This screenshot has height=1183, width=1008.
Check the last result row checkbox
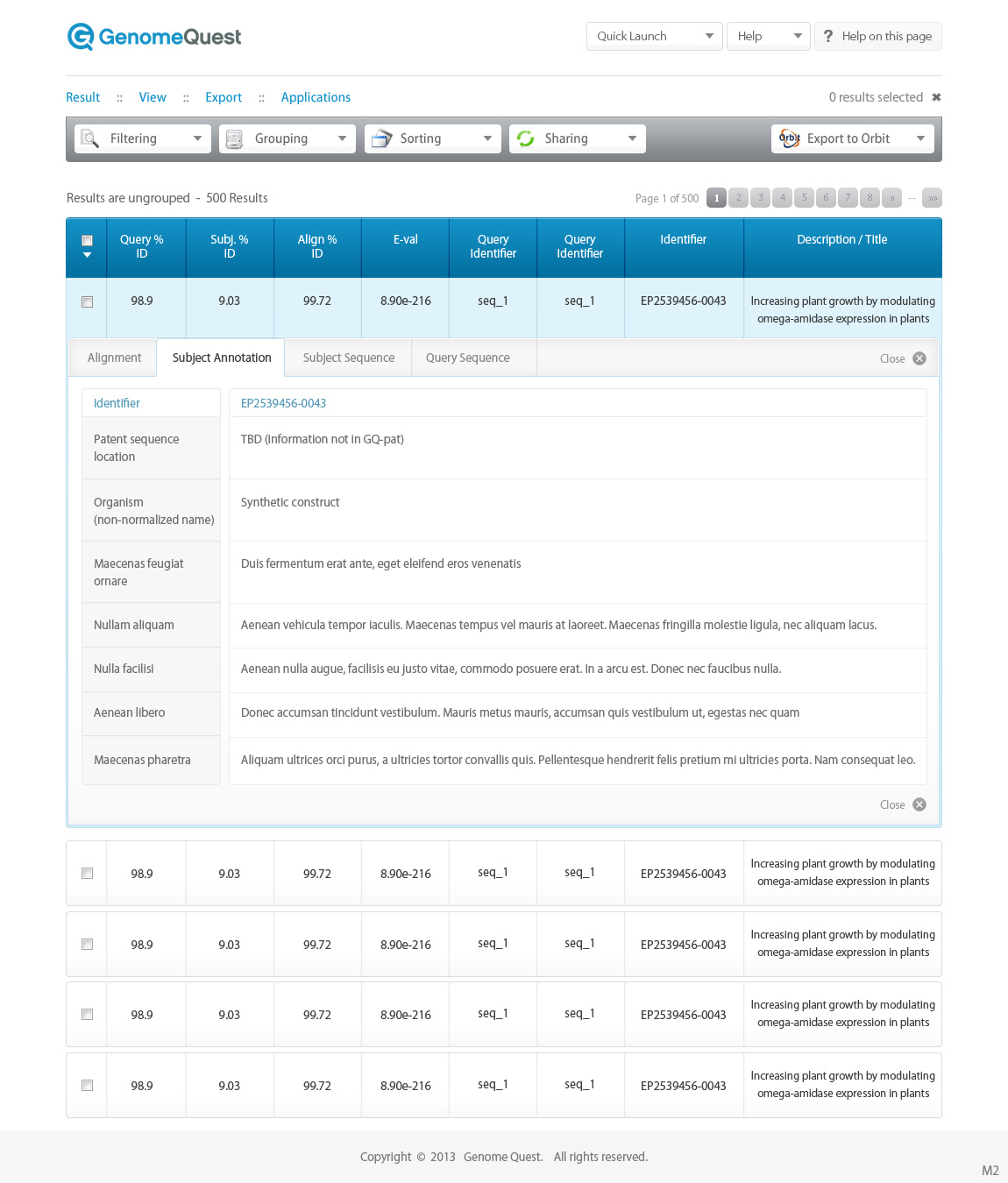(x=87, y=1085)
